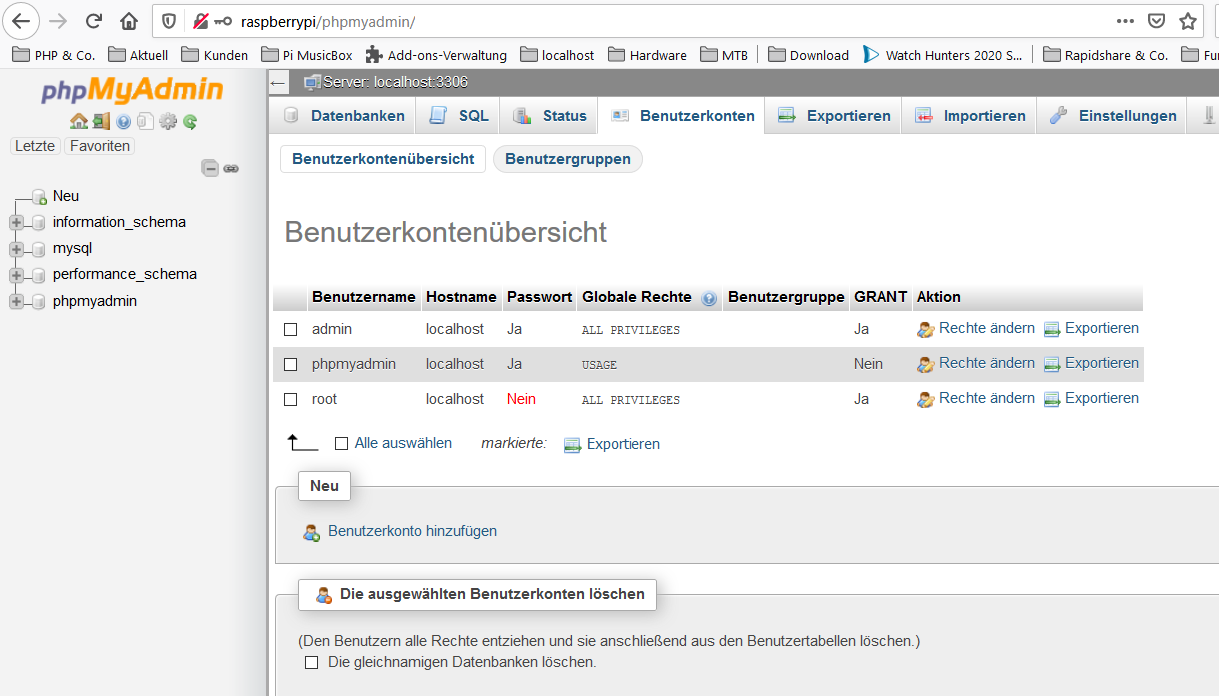The image size is (1219, 696).
Task: Tick the root user checkbox
Action: pyautogui.click(x=291, y=399)
